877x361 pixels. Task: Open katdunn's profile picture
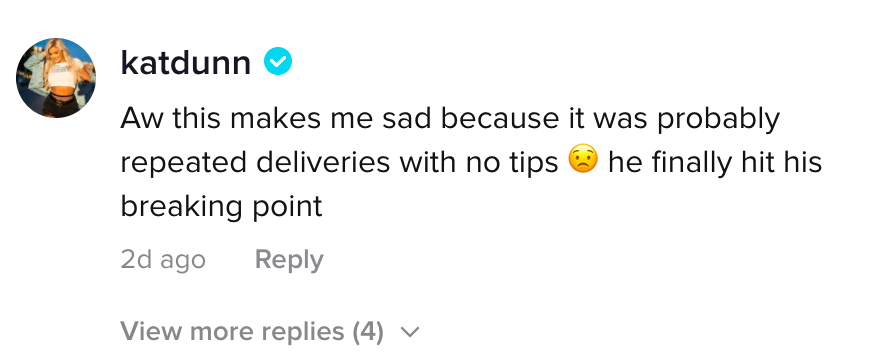(56, 78)
